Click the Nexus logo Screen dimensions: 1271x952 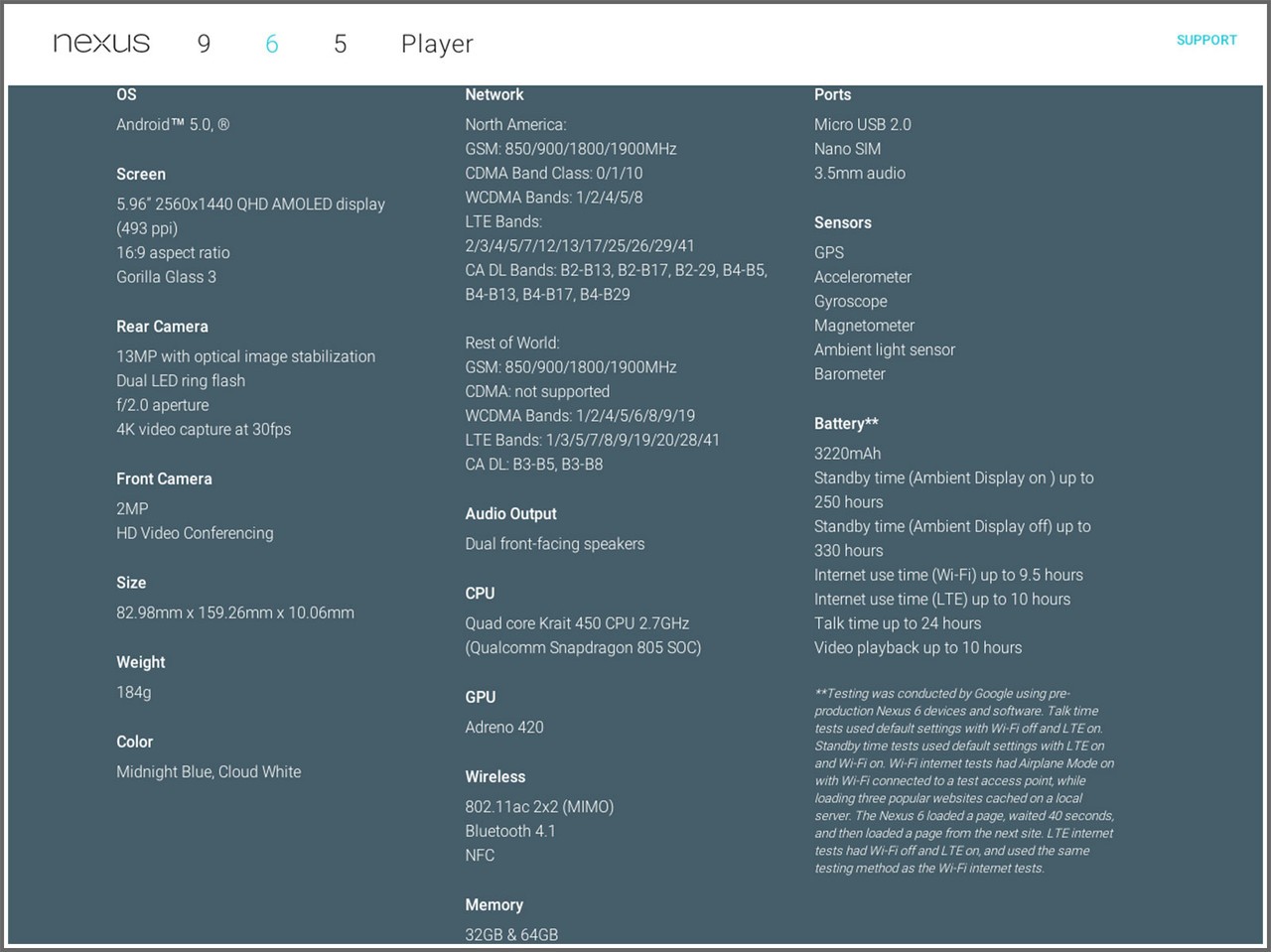tap(101, 43)
